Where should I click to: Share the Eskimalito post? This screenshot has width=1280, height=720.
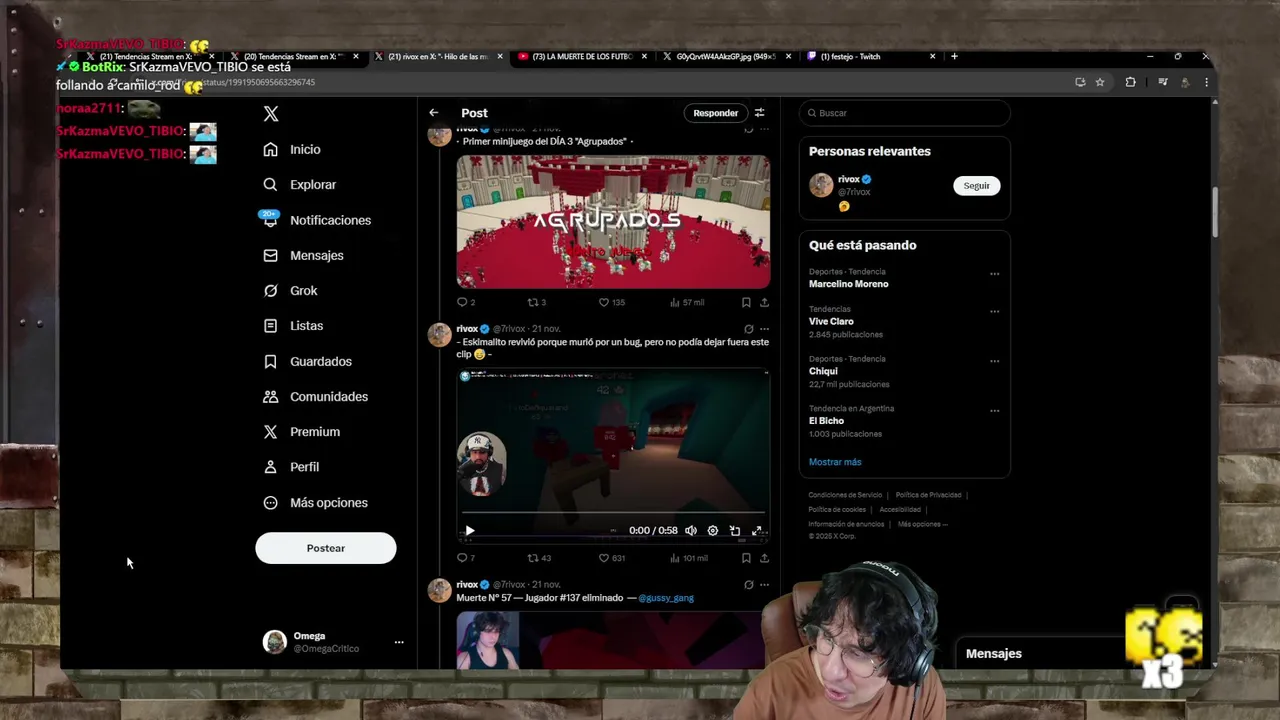(764, 558)
